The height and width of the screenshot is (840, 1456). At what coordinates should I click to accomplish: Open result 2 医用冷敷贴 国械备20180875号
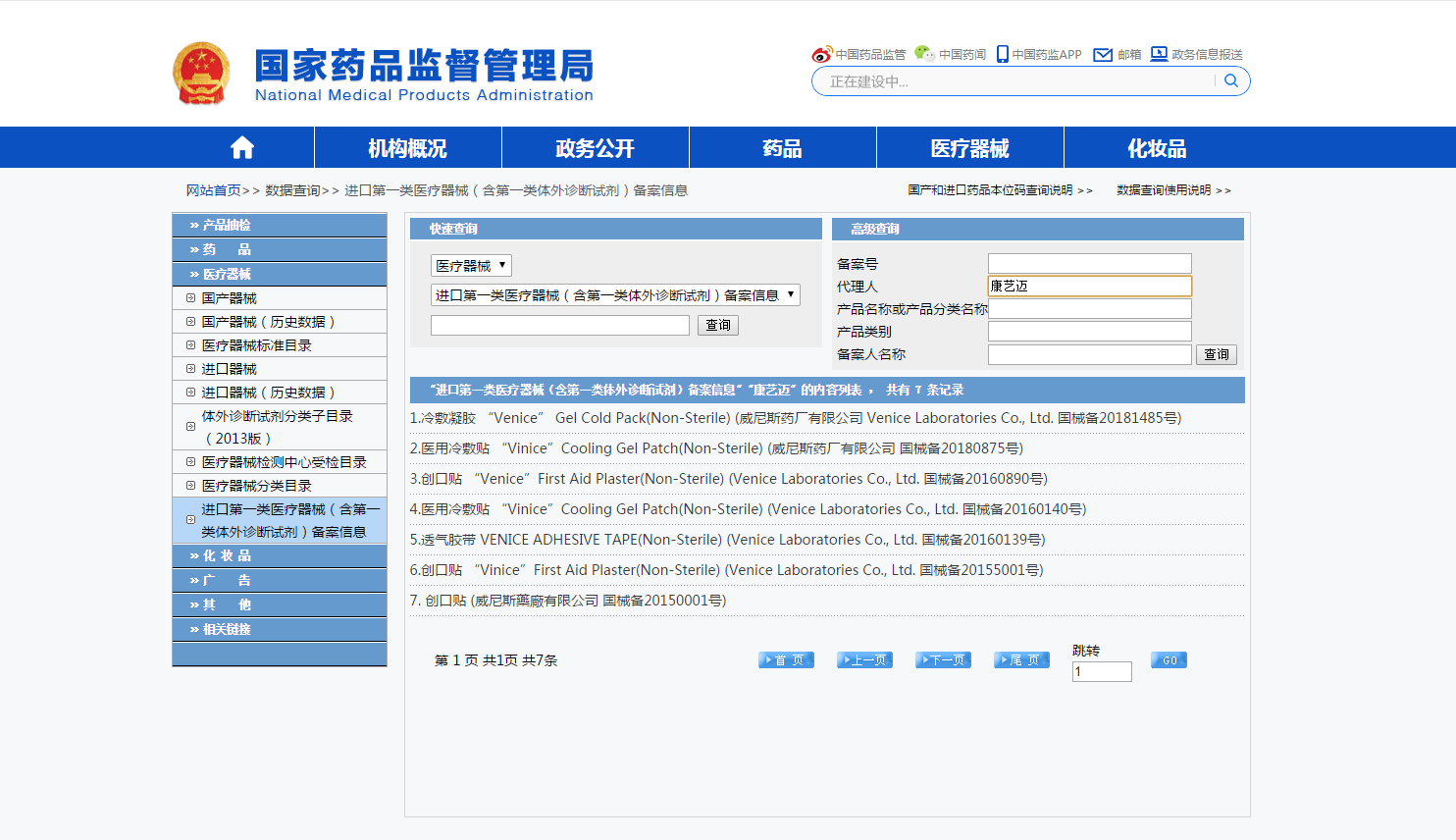point(716,448)
